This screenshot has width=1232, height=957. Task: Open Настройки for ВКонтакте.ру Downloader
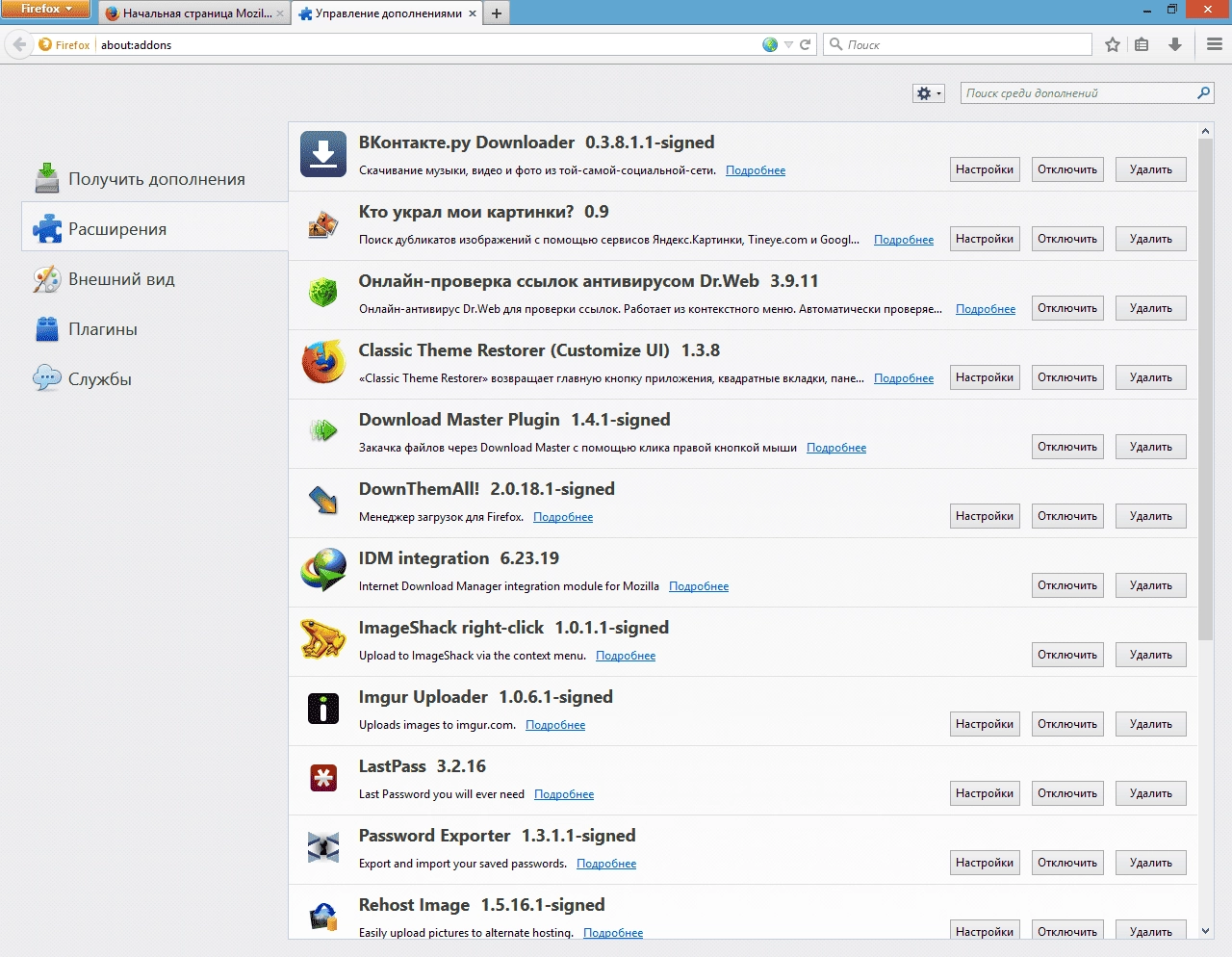(x=985, y=169)
